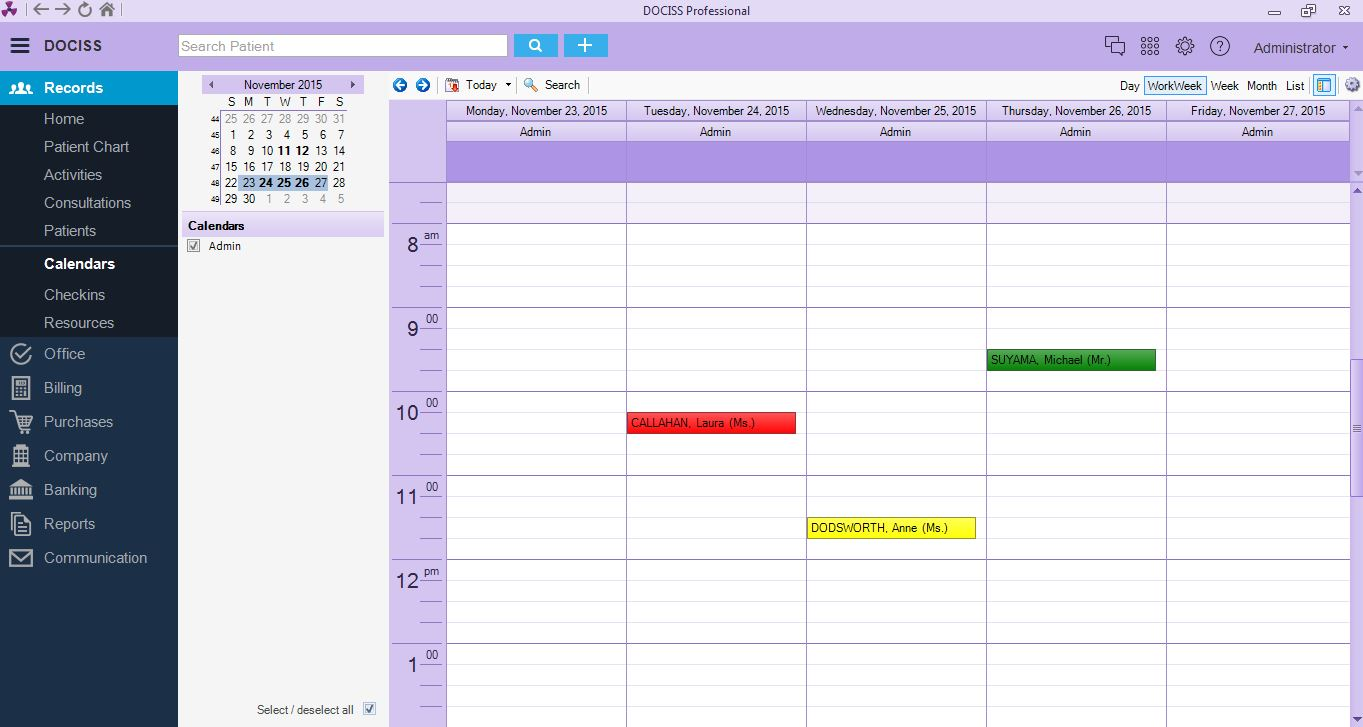This screenshot has height=727, width=1363.
Task: Open the Administrator user dropdown
Action: click(1301, 48)
